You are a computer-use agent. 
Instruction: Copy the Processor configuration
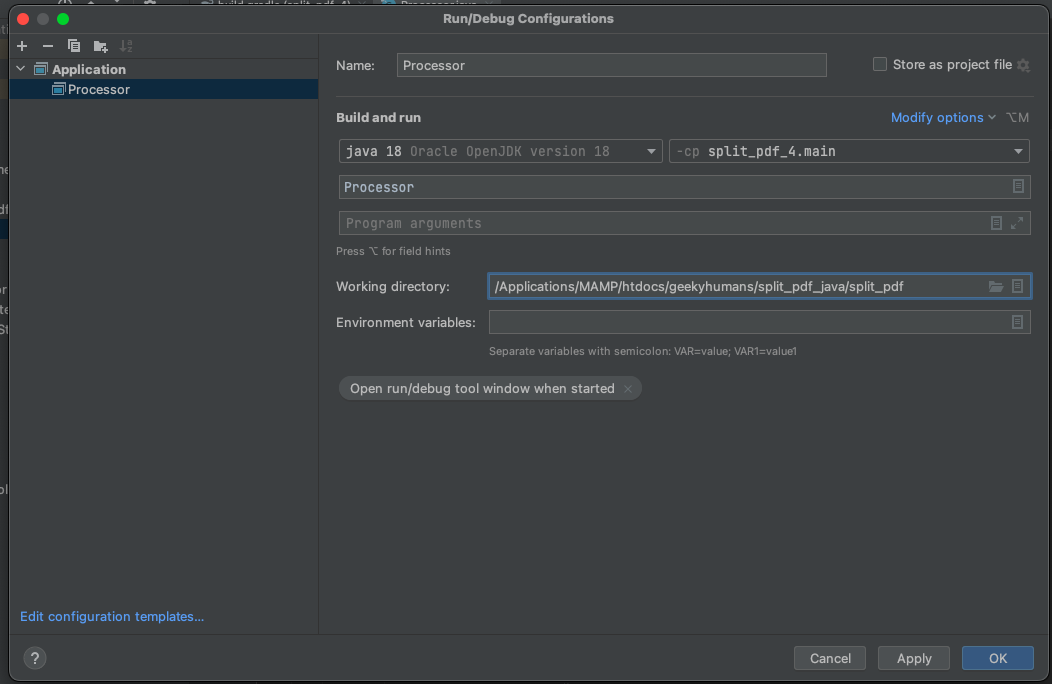coord(73,46)
